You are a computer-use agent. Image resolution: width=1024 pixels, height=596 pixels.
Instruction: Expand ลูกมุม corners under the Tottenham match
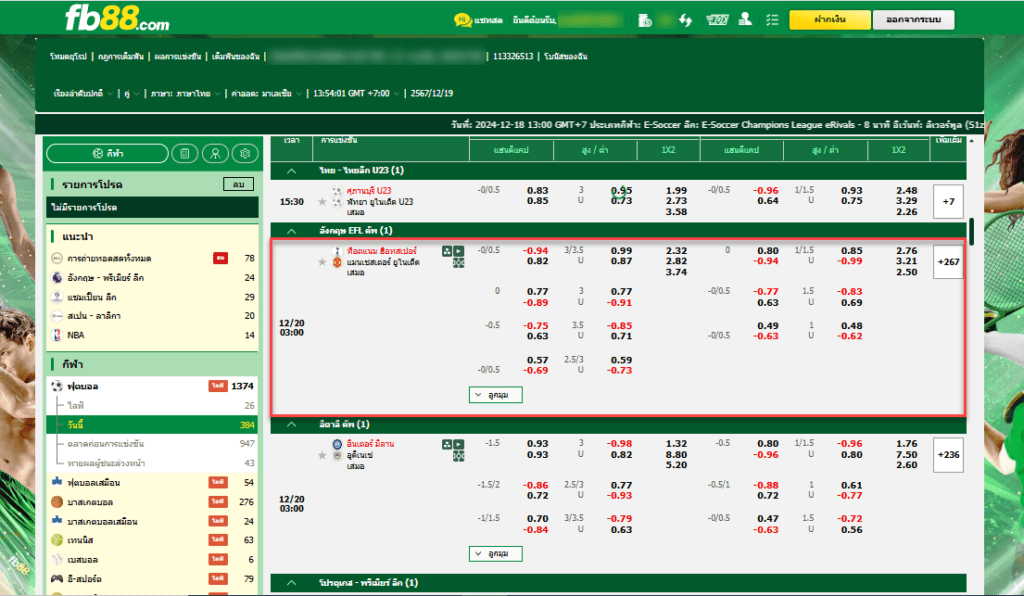pyautogui.click(x=495, y=395)
